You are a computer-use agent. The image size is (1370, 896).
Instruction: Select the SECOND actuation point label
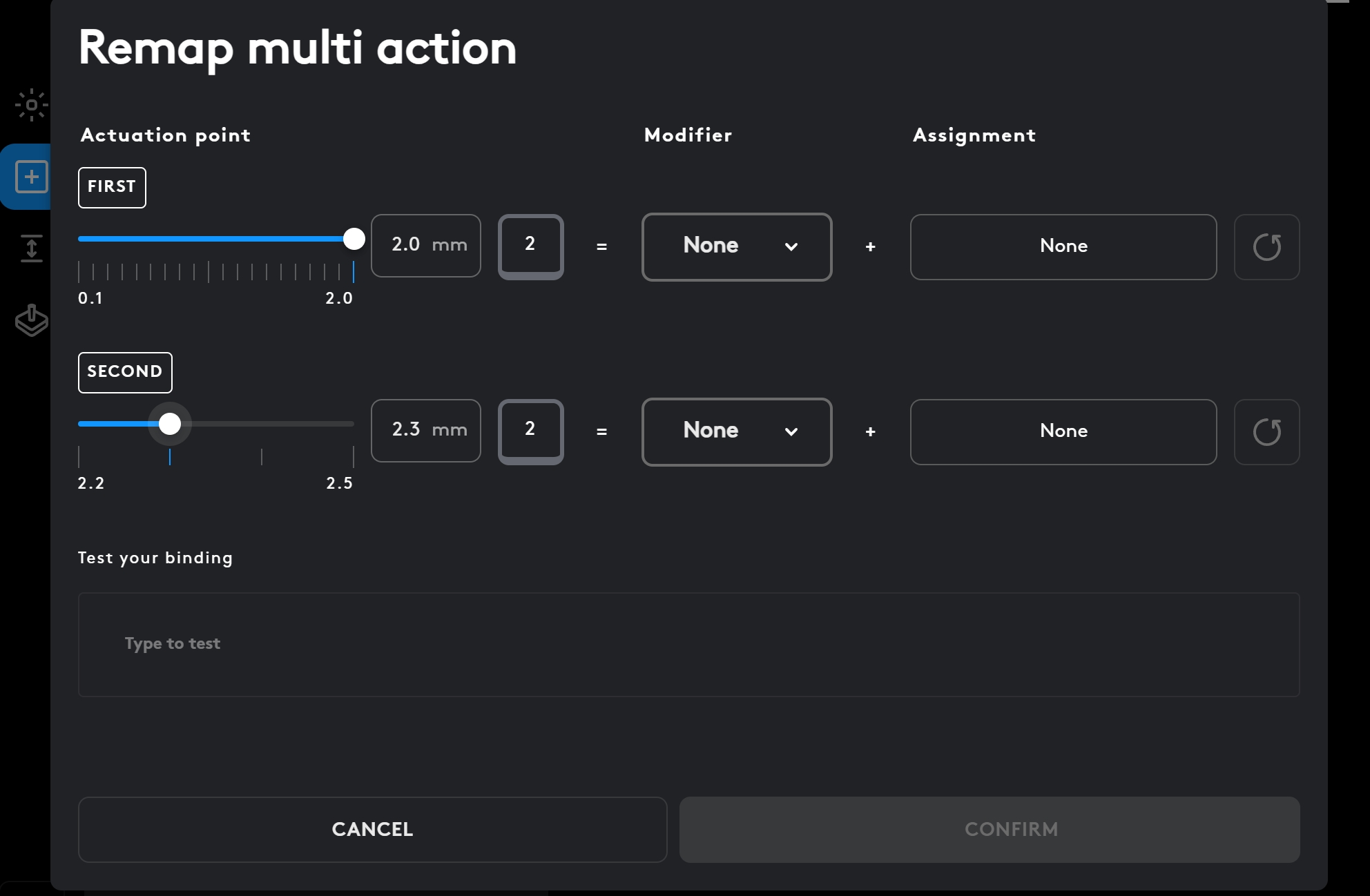tap(125, 372)
